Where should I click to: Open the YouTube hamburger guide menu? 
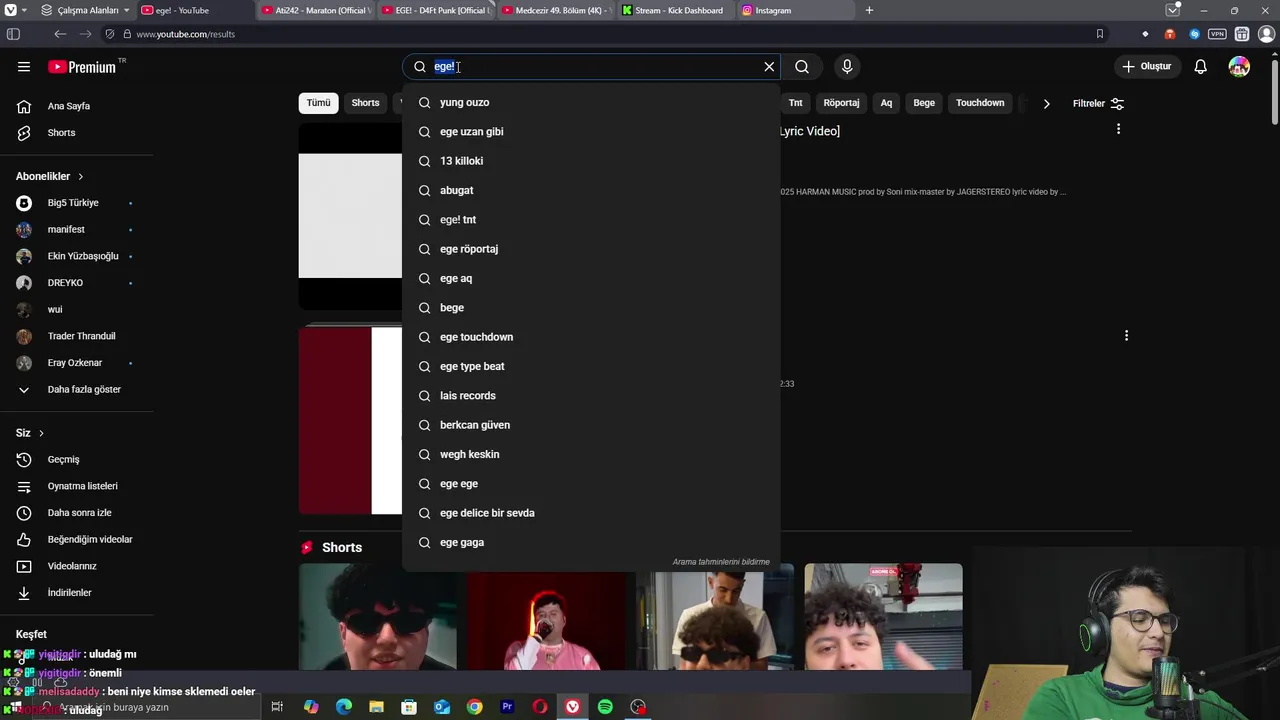[24, 67]
